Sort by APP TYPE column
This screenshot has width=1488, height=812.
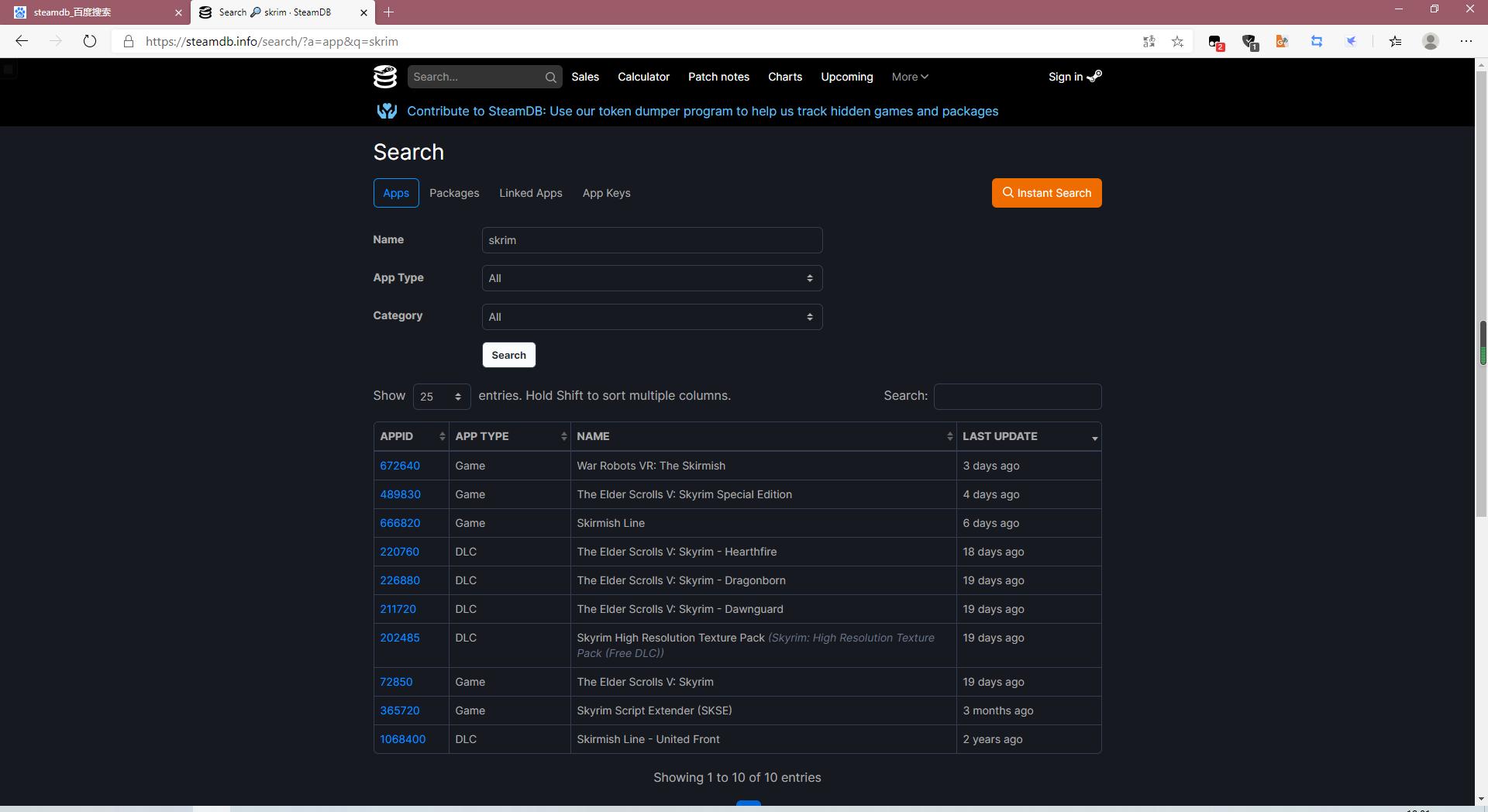coord(510,436)
